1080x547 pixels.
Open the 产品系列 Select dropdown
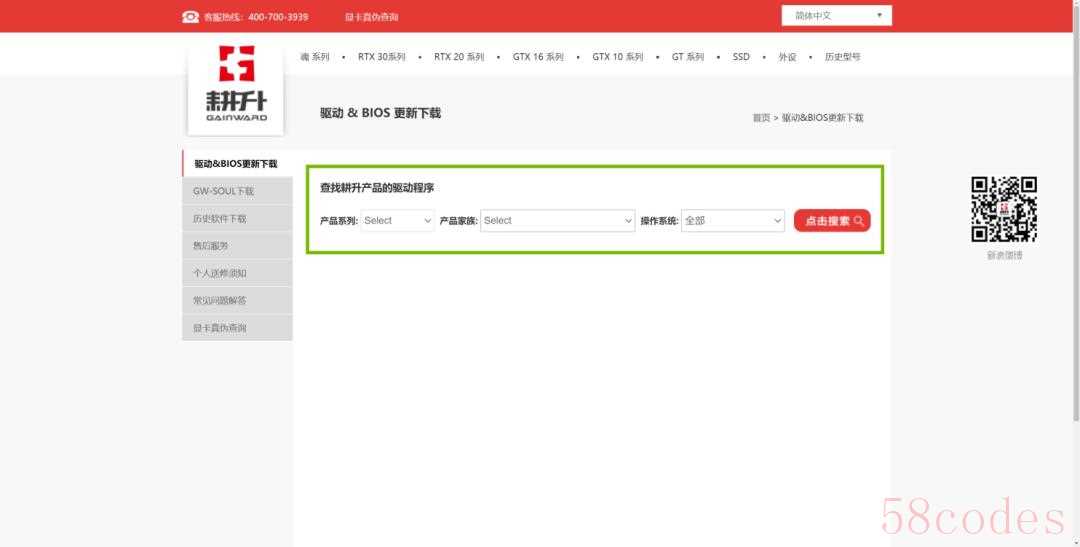pos(397,221)
